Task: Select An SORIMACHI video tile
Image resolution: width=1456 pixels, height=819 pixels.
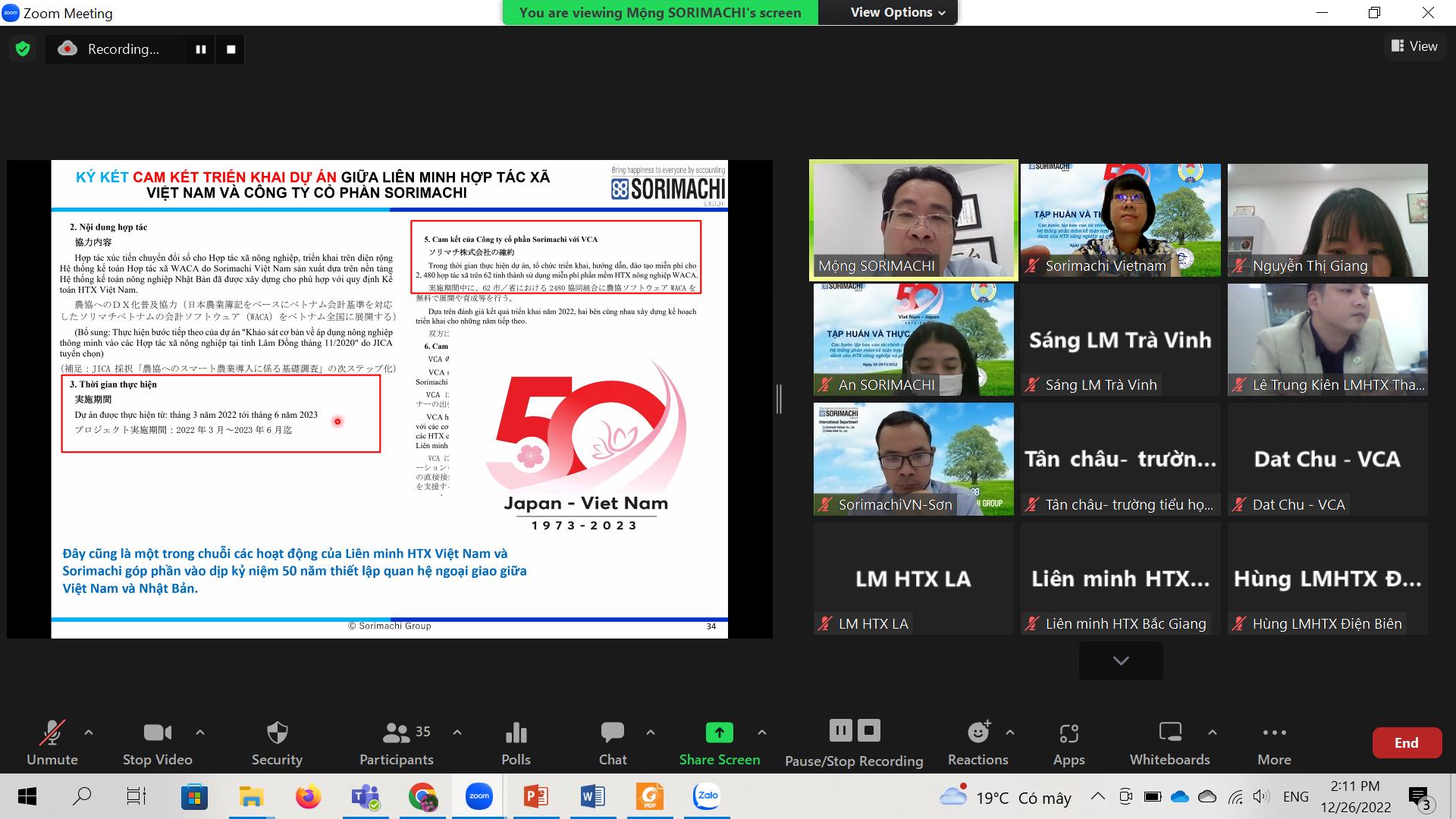Action: (x=914, y=339)
